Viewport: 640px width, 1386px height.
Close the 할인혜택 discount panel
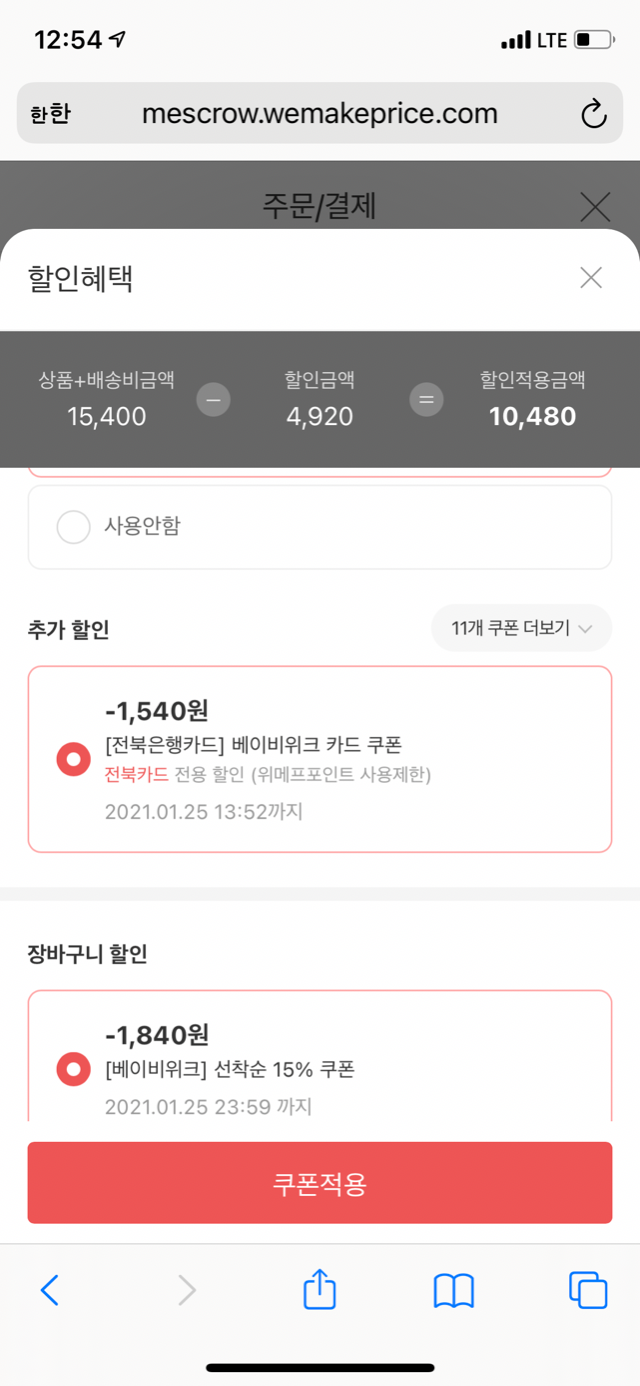(591, 278)
